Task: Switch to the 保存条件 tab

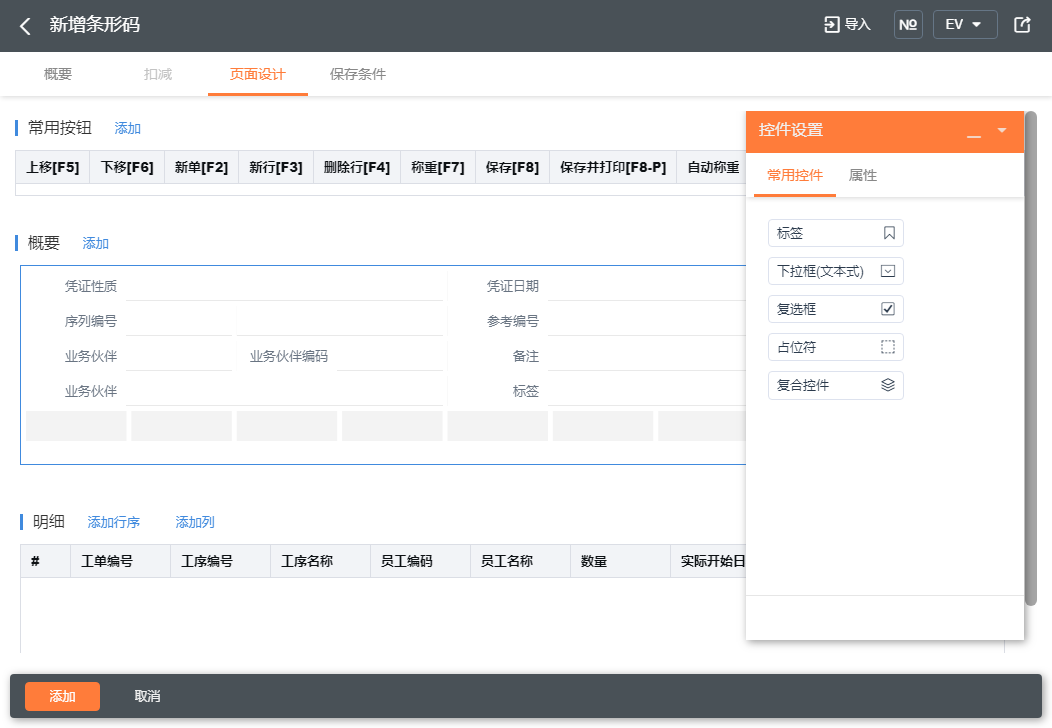Action: [x=358, y=74]
